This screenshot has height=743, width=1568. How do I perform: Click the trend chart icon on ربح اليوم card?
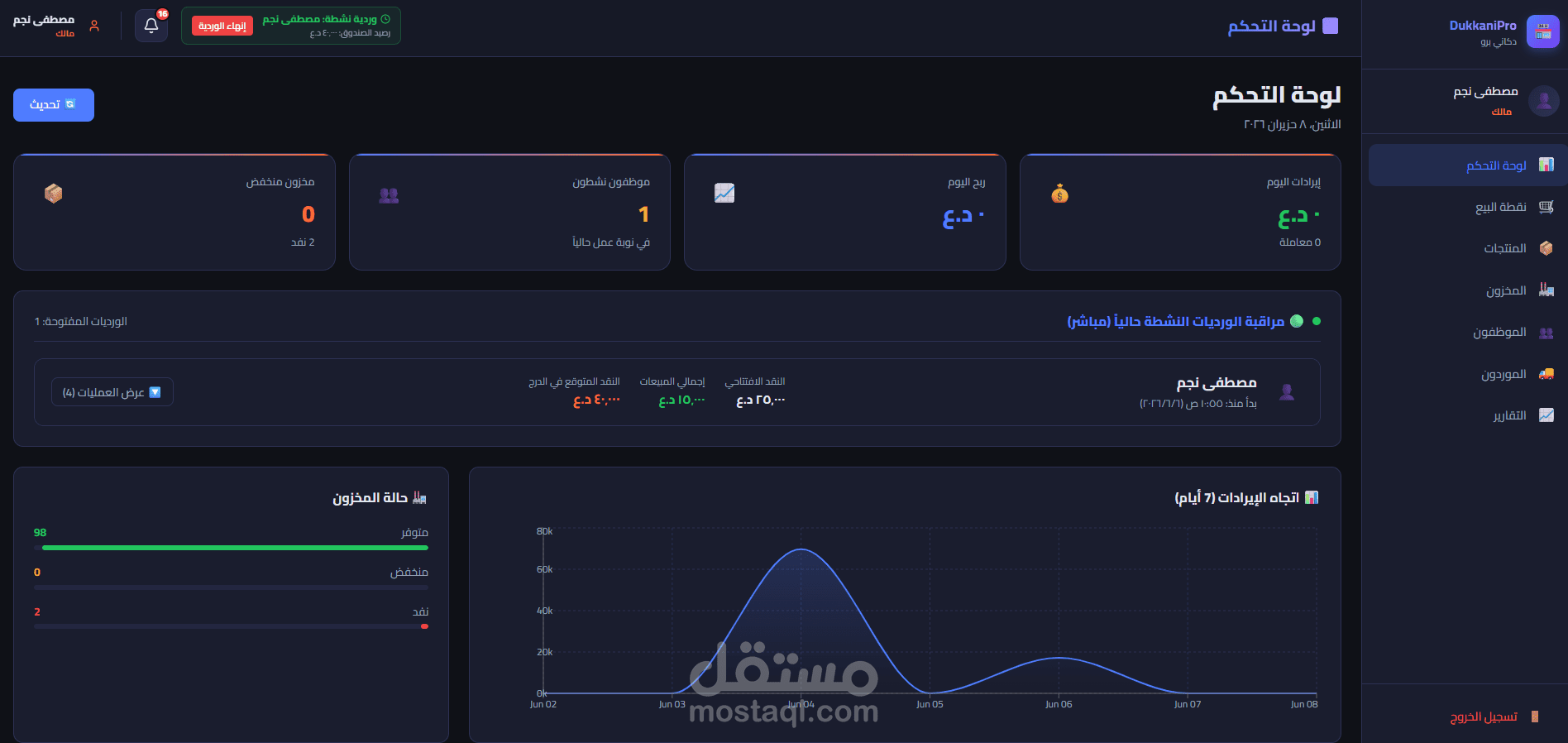[x=724, y=193]
